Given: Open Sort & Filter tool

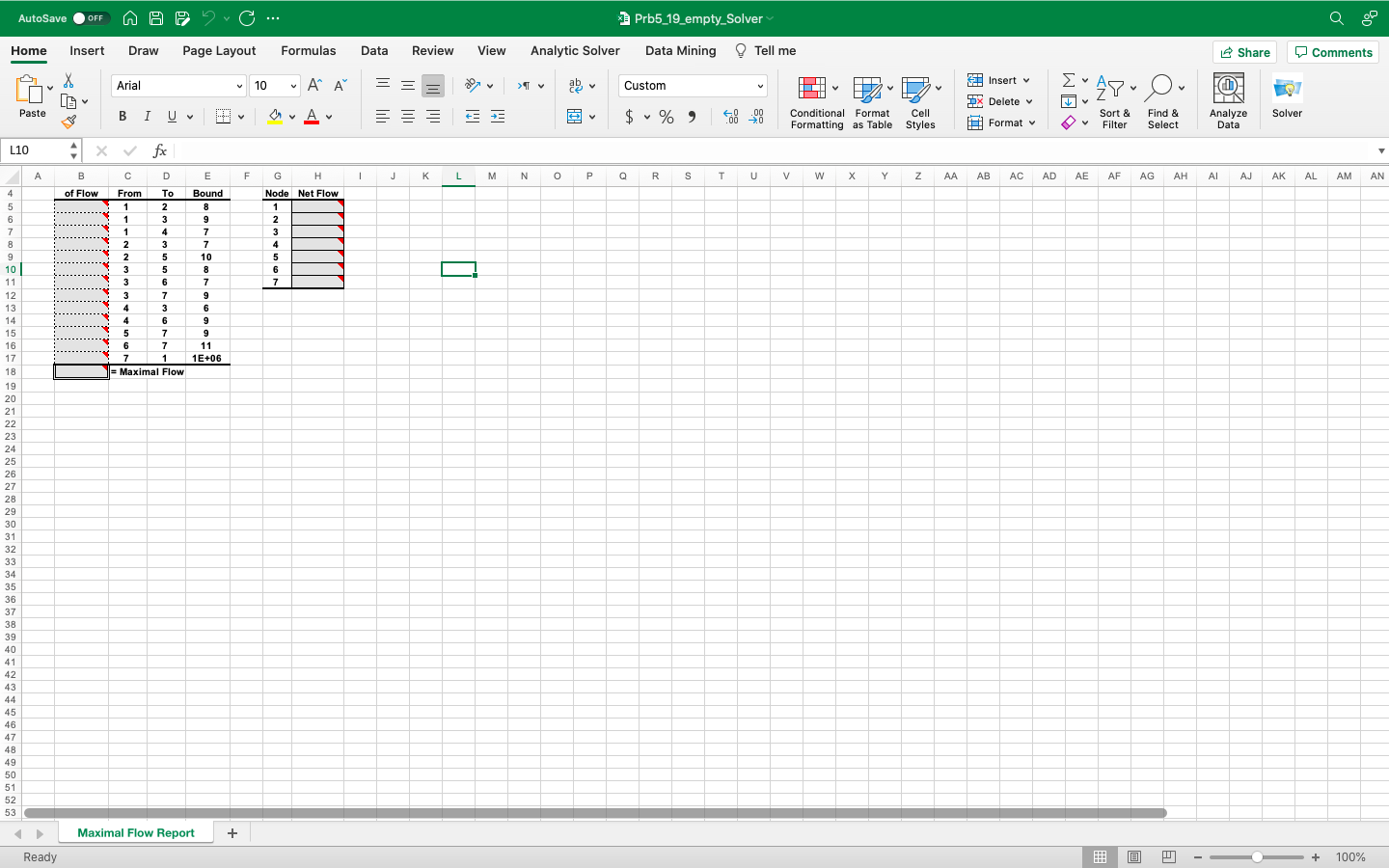Looking at the screenshot, I should point(1110,89).
